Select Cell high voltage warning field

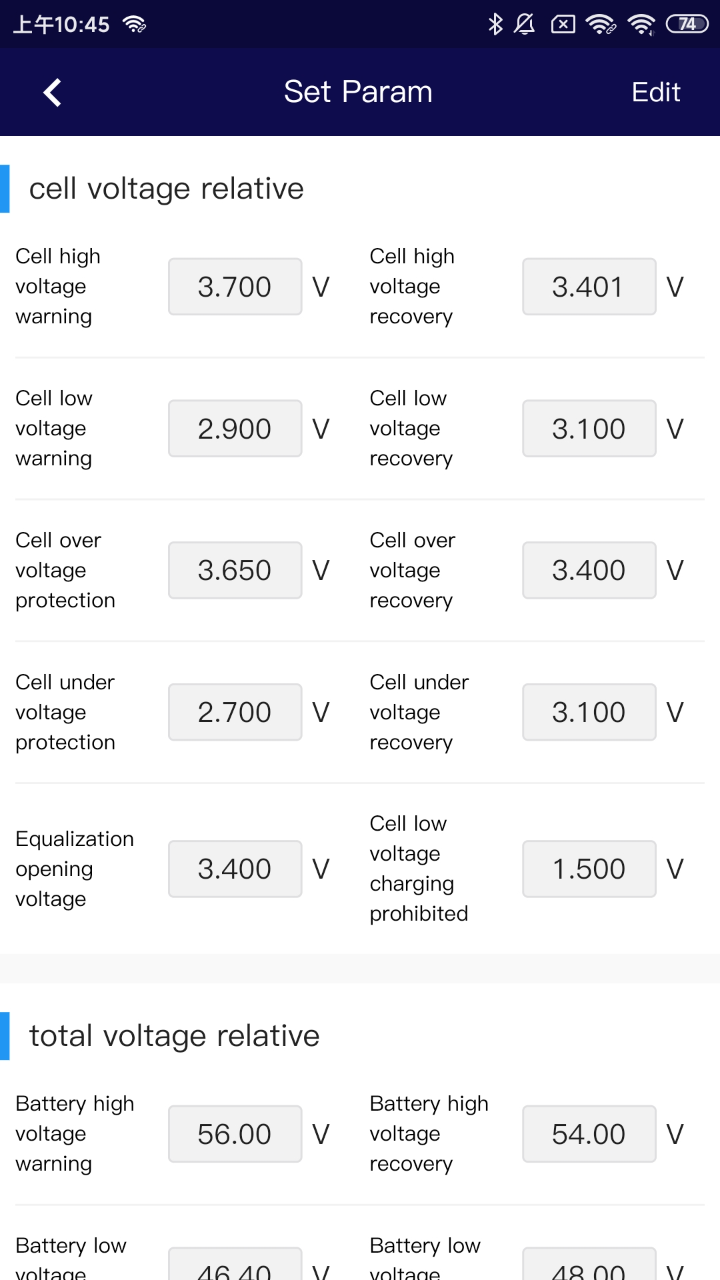click(235, 287)
